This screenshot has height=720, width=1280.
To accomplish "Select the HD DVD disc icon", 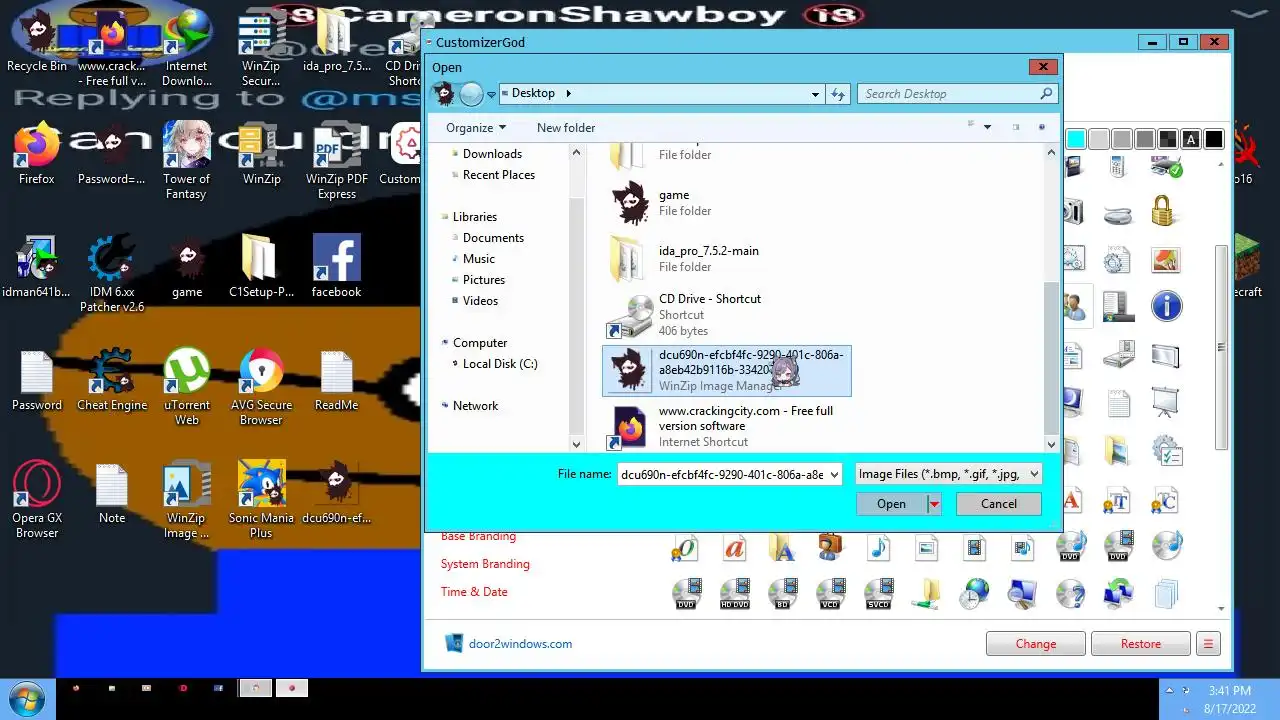I will (735, 594).
